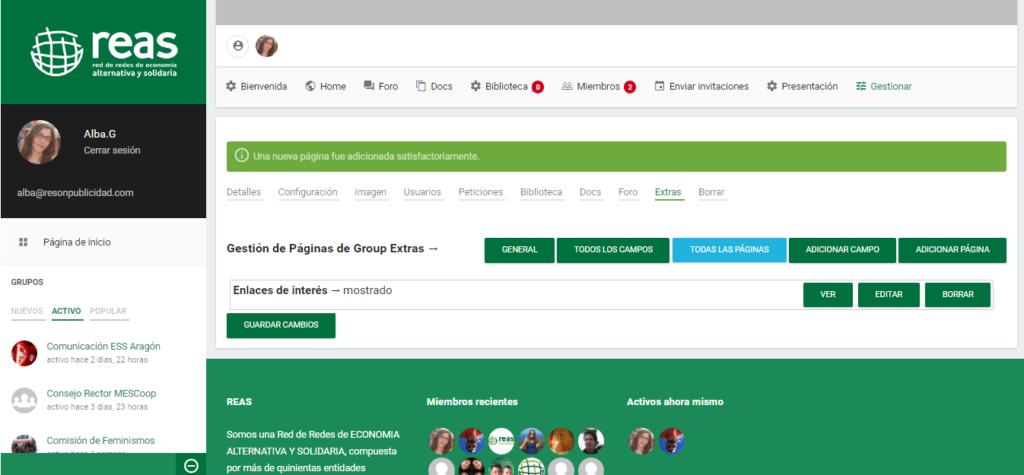Open the Foro chat icon

[369, 87]
